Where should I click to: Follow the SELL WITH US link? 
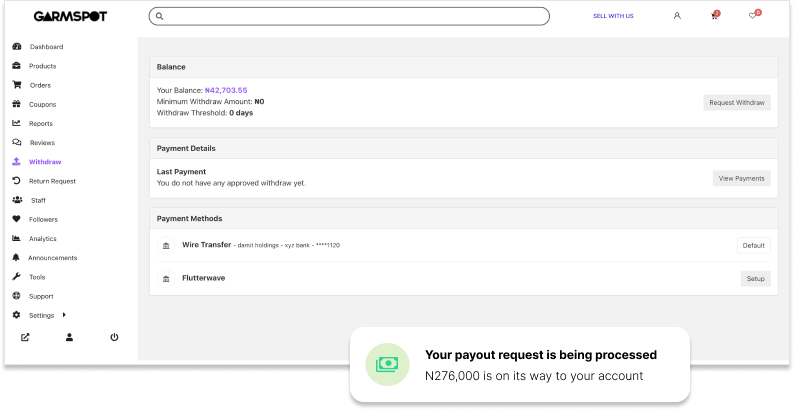(613, 16)
